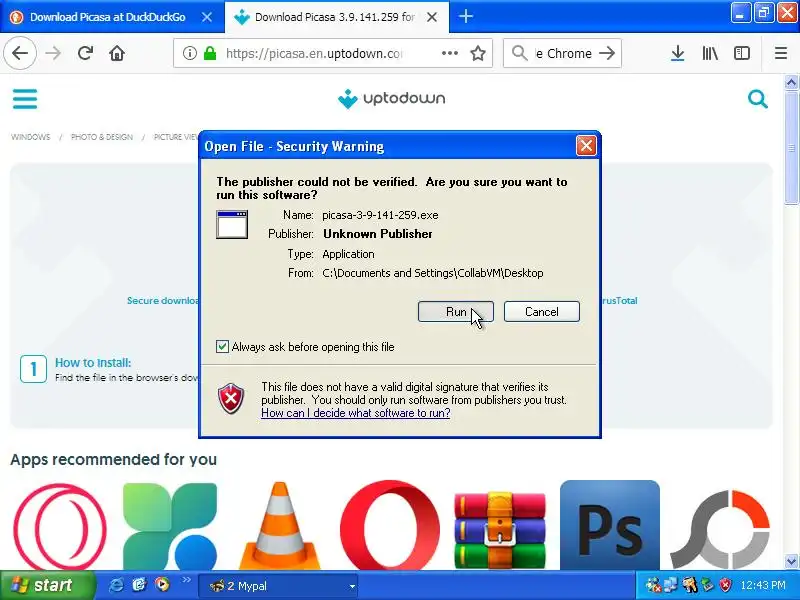Screen dimensions: 800x600
Task: Go back with the browser back arrow
Action: pyautogui.click(x=20, y=53)
